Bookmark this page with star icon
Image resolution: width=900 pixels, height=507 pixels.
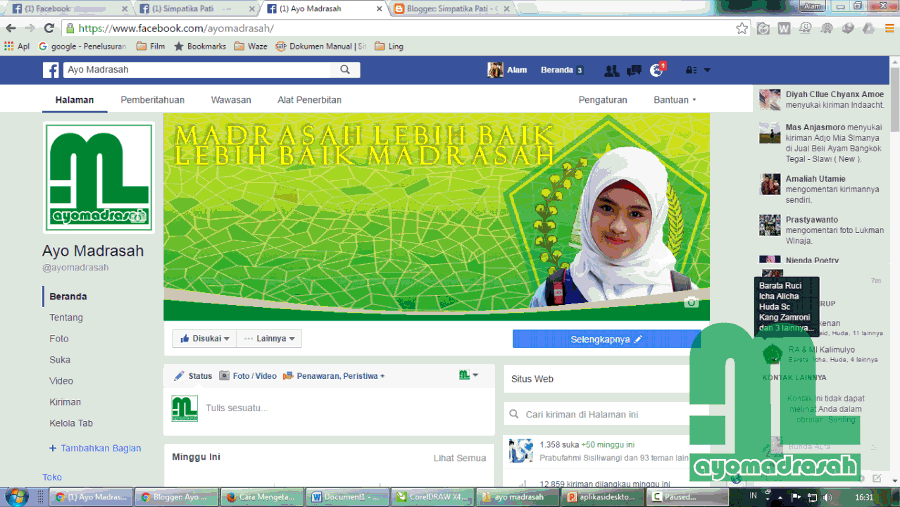coord(742,28)
